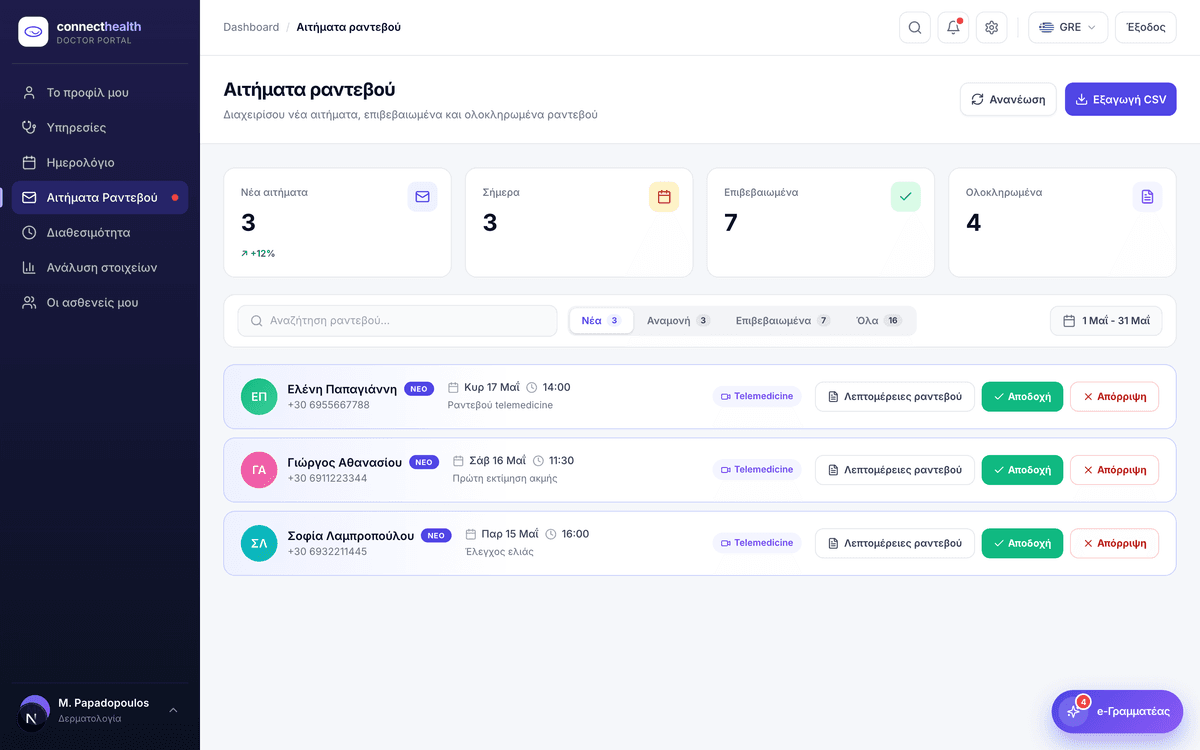Click the Παρ 15 Μαΐ date text
The width and height of the screenshot is (1200, 750).
pyautogui.click(x=509, y=534)
